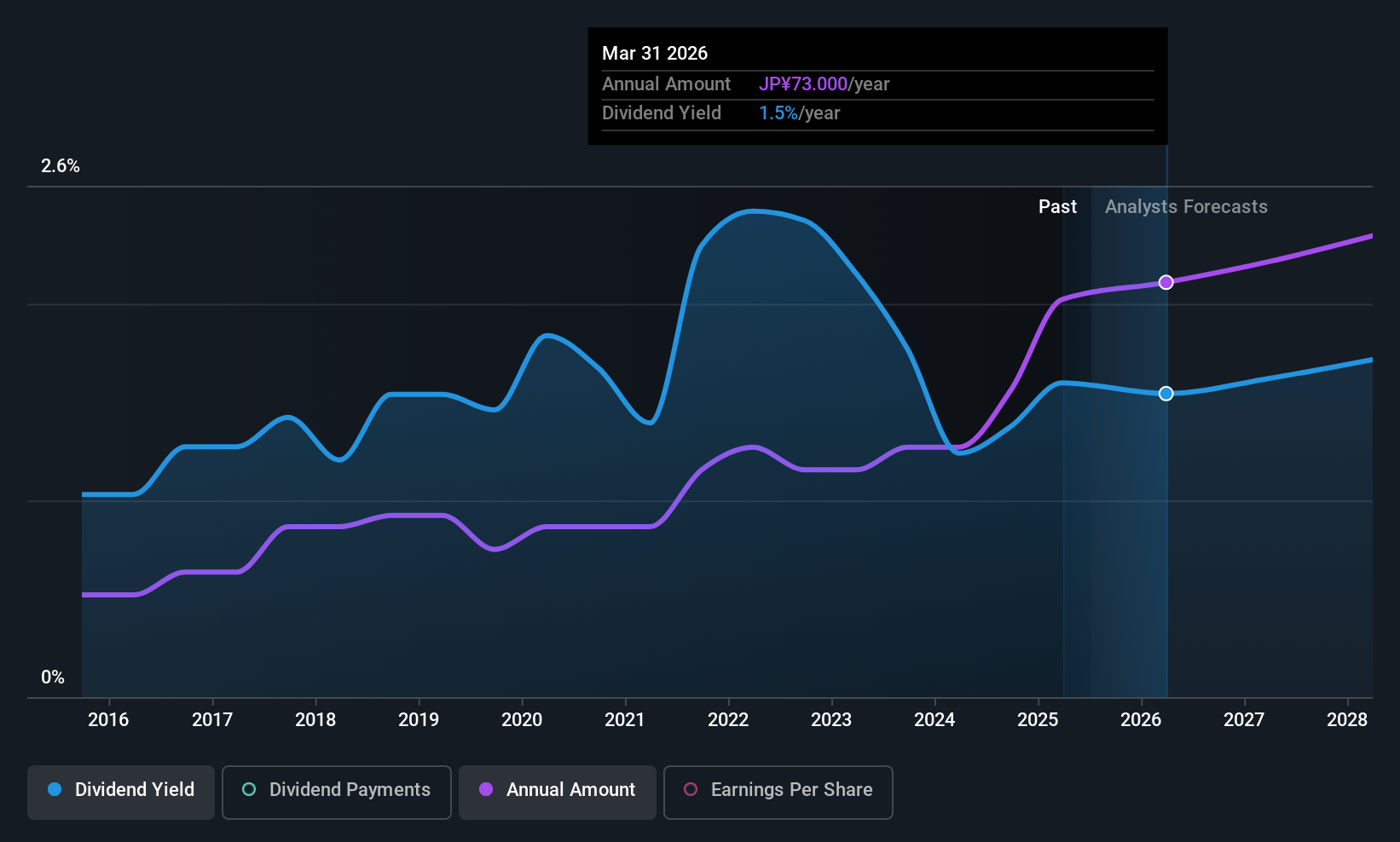Click the 2028 axis label
Viewport: 1400px width, 842px height.
[x=1347, y=719]
